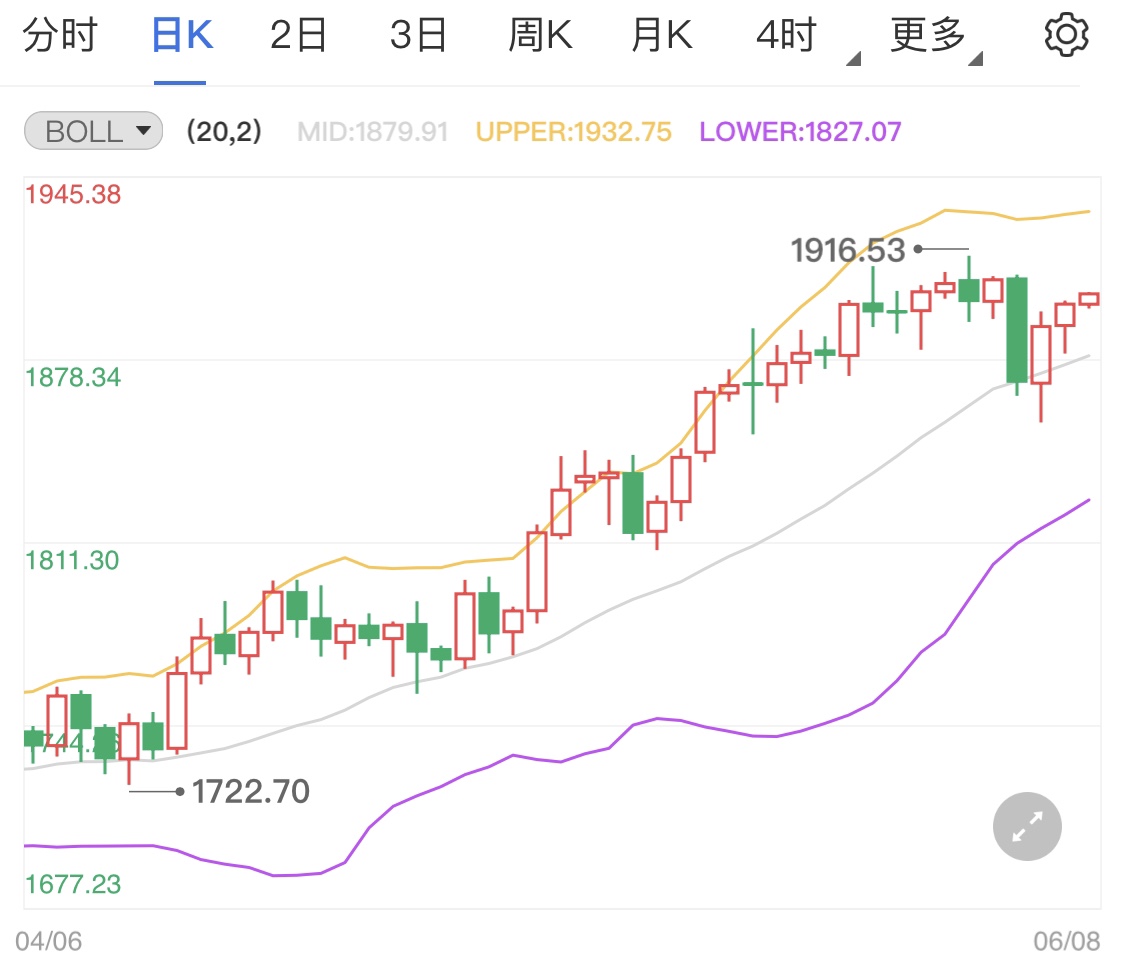Click the UPPER:1932.75 value

point(574,132)
